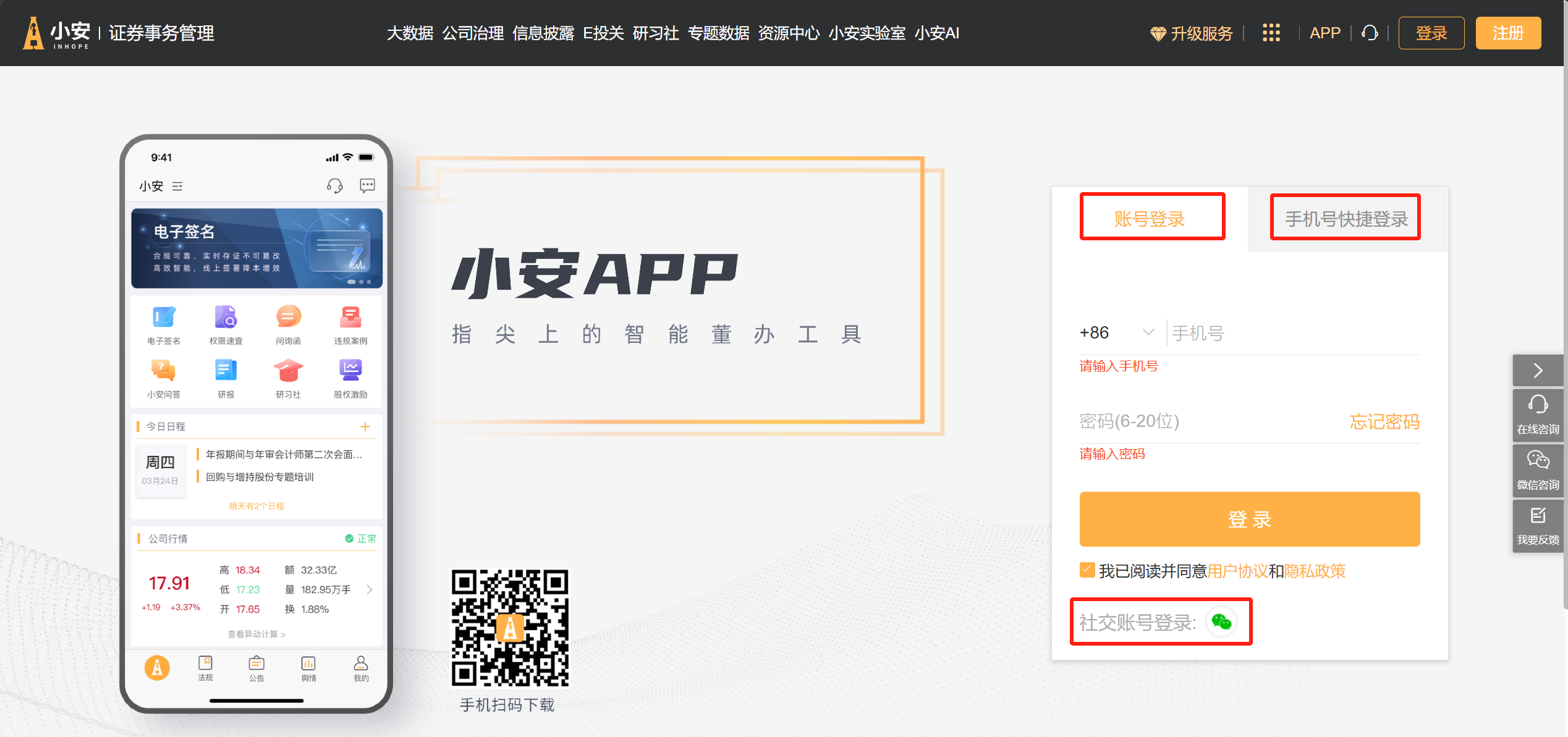Click the 我的 tab icon in the phone
Image resolution: width=1568 pixels, height=737 pixels.
point(361,663)
